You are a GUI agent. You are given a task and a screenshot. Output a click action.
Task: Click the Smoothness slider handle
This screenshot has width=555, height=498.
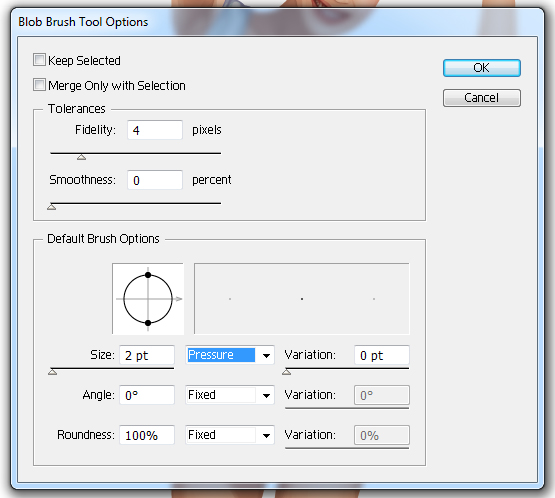(52, 207)
